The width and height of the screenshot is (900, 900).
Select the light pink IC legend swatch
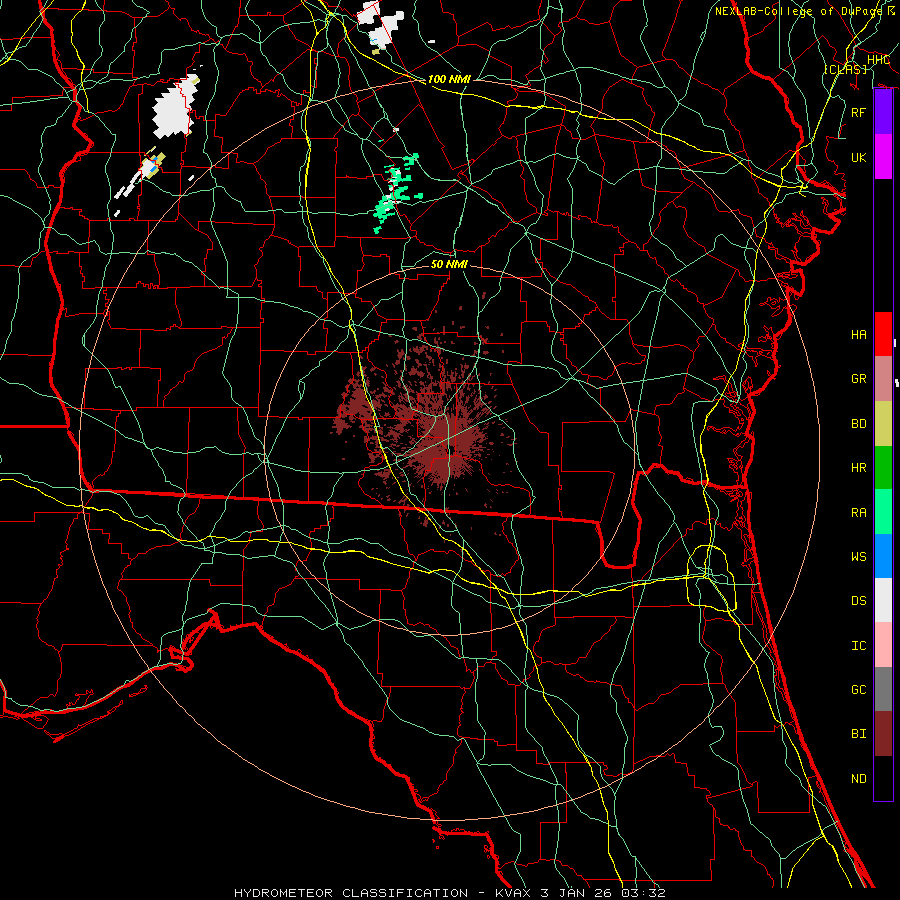pyautogui.click(x=883, y=645)
